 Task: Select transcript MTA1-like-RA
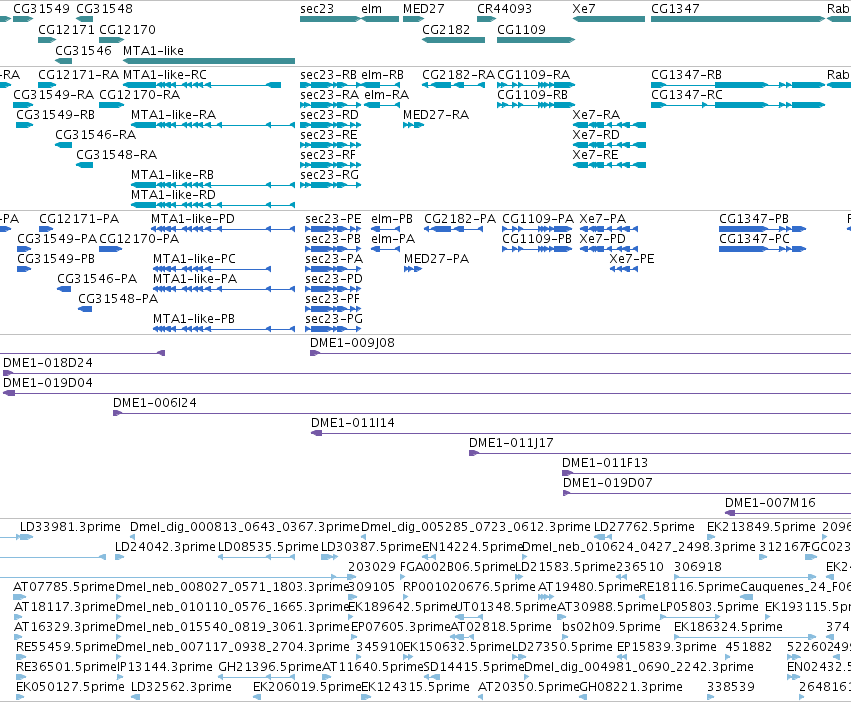pos(213,125)
